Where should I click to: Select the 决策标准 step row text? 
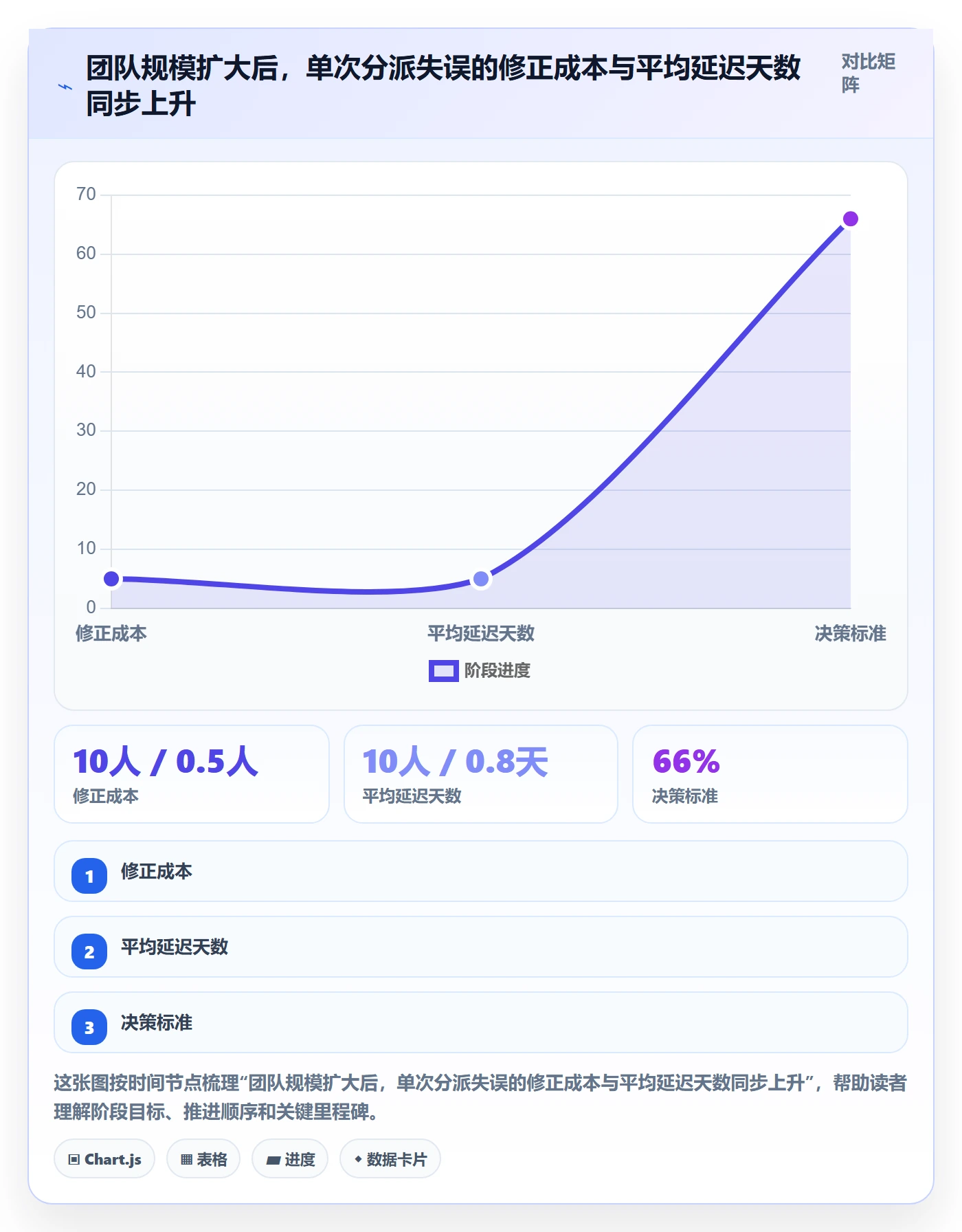[157, 1022]
